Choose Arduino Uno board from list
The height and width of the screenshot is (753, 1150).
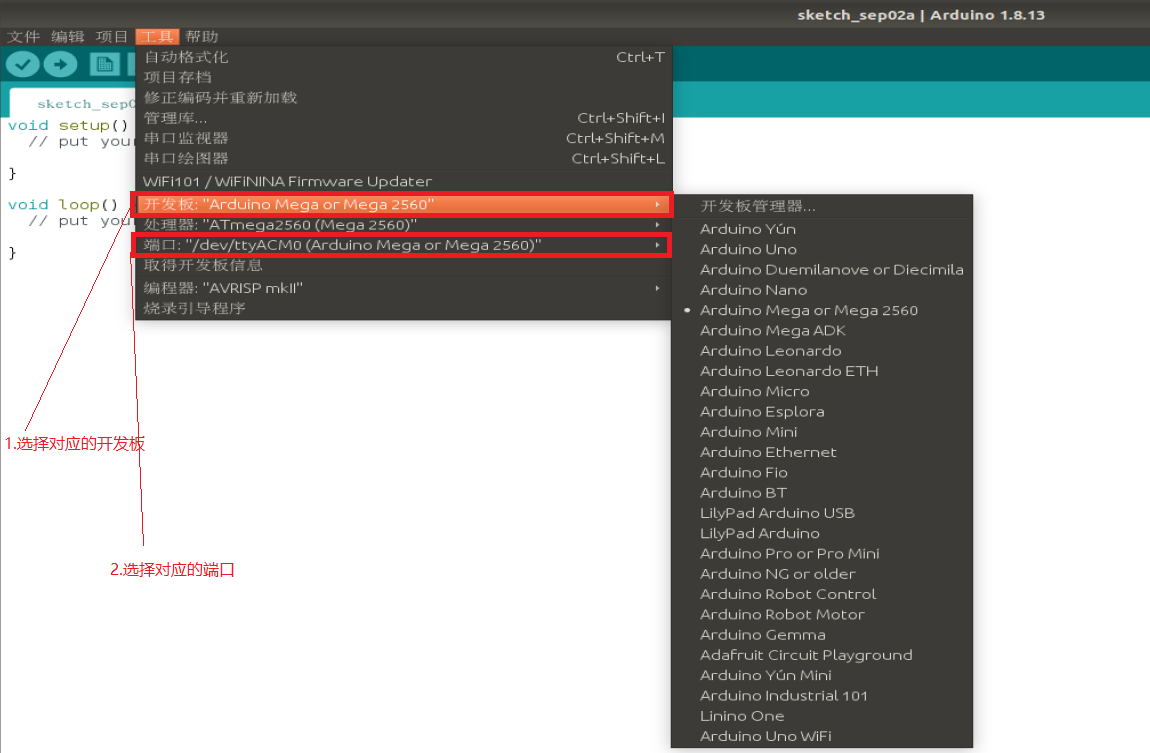click(748, 249)
